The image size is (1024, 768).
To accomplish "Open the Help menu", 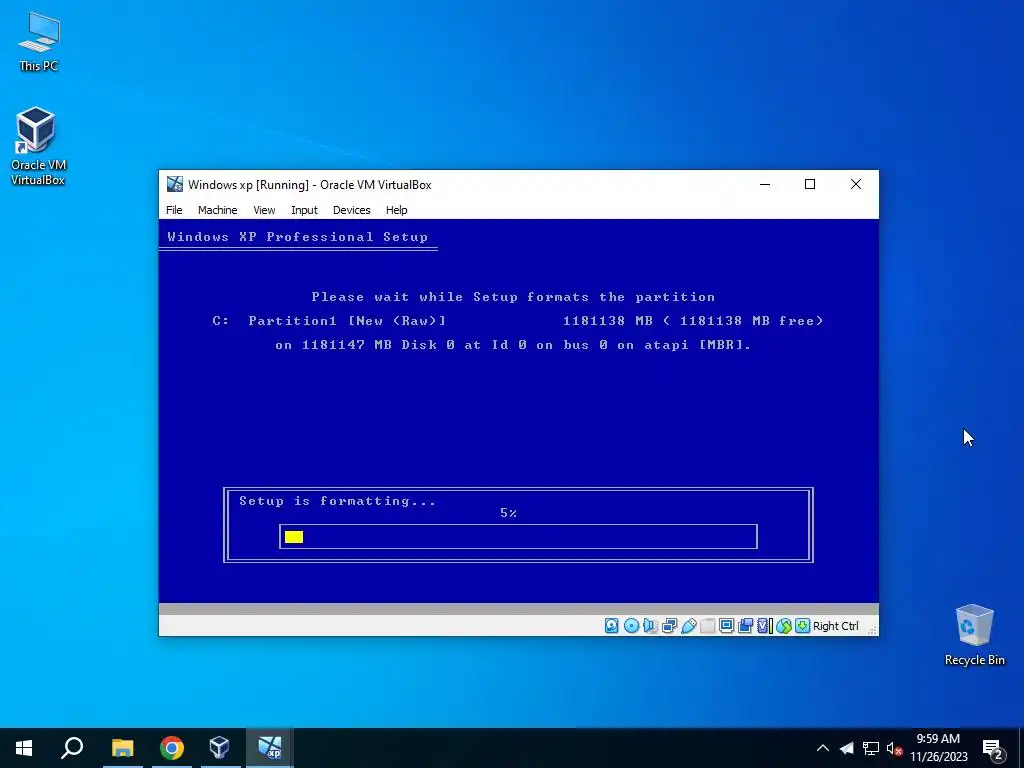I will click(x=396, y=210).
